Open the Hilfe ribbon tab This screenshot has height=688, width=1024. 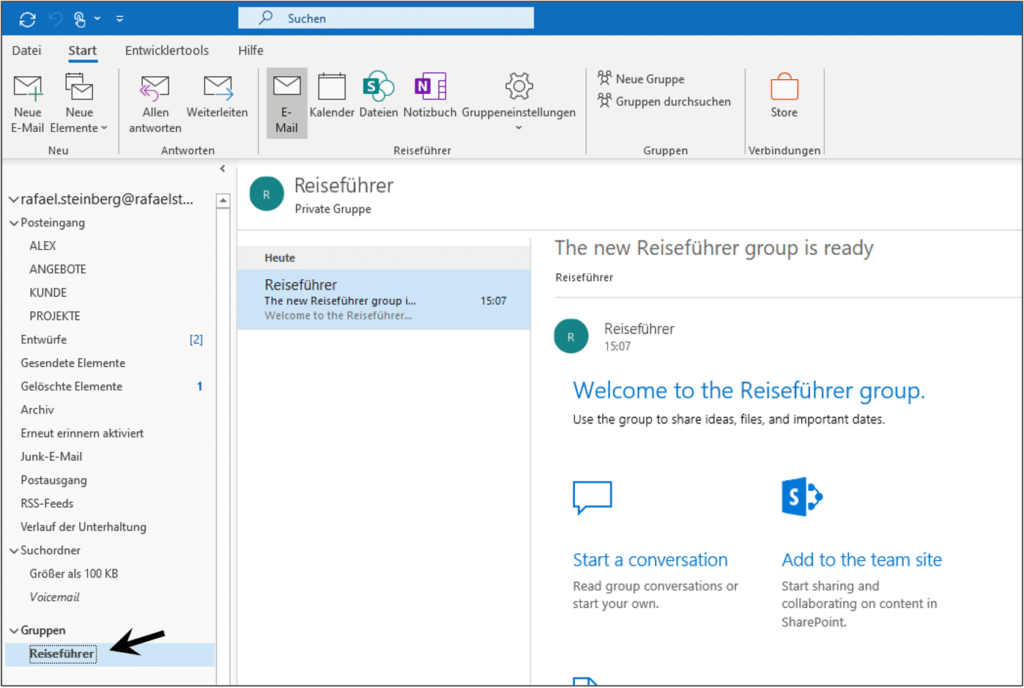250,50
